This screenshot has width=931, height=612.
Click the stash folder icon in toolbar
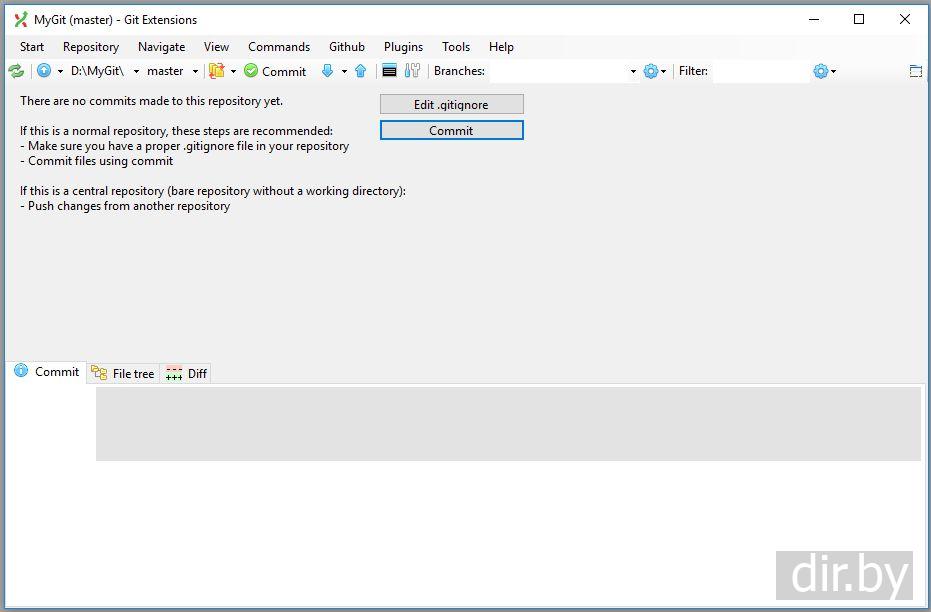[x=217, y=71]
